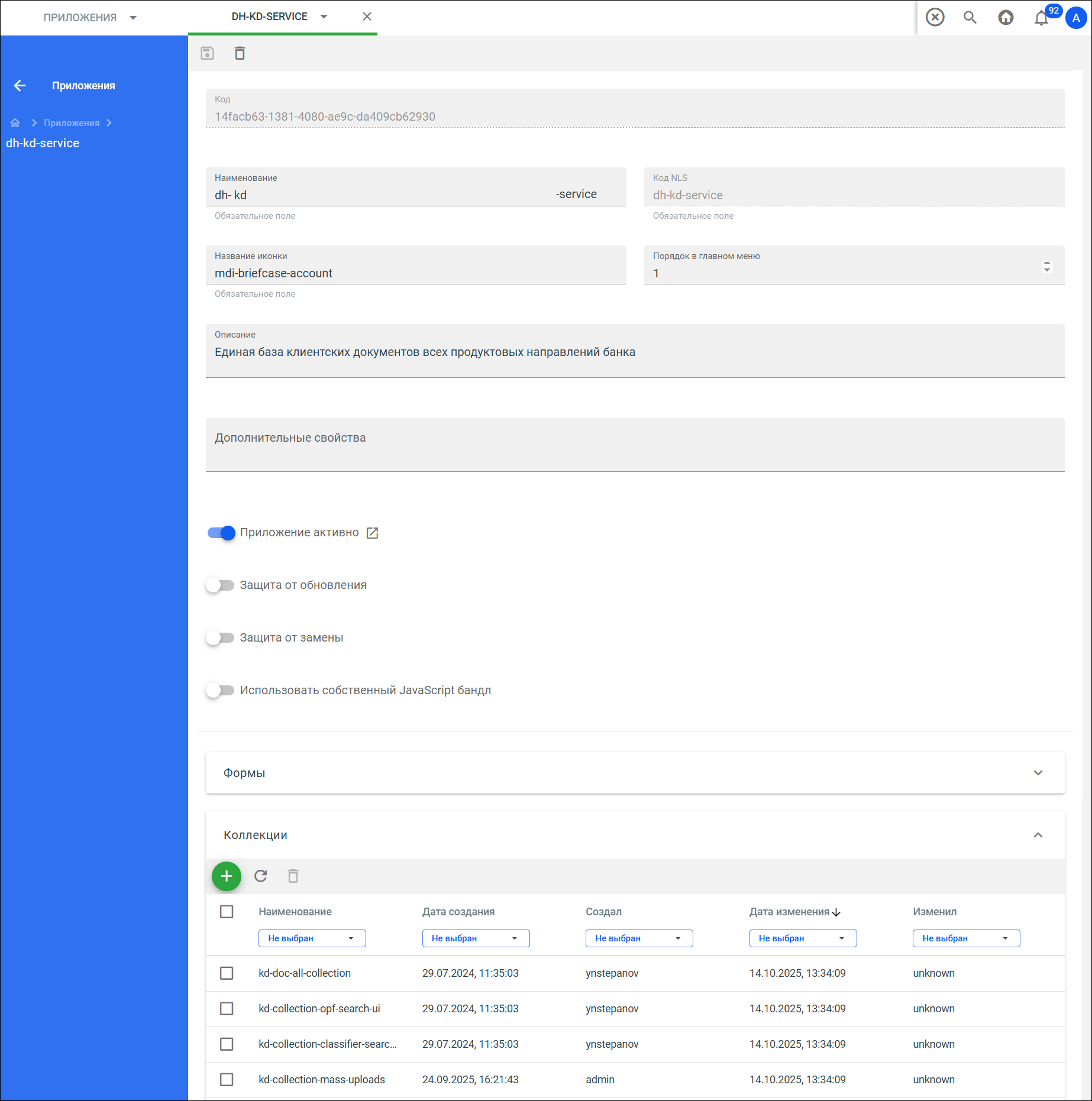Open the DH-KD-SERVICE tab dropdown arrow

[x=324, y=17]
